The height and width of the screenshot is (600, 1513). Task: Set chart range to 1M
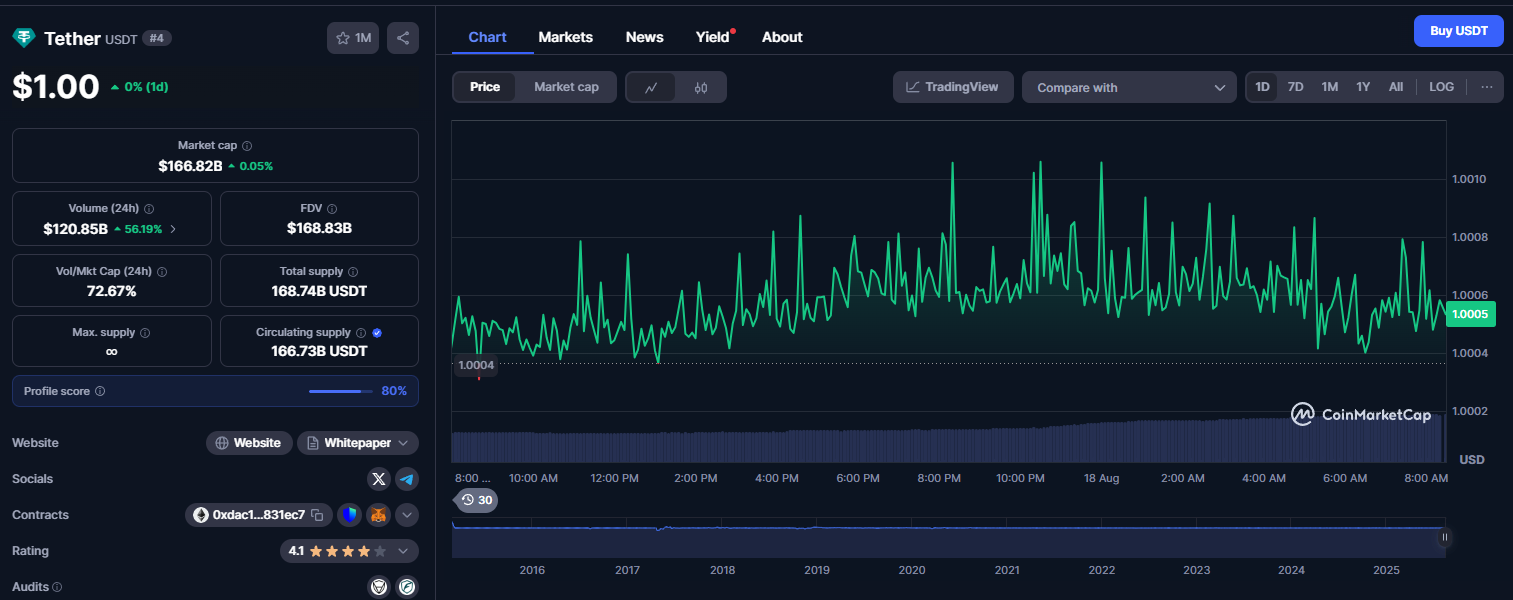[1329, 87]
